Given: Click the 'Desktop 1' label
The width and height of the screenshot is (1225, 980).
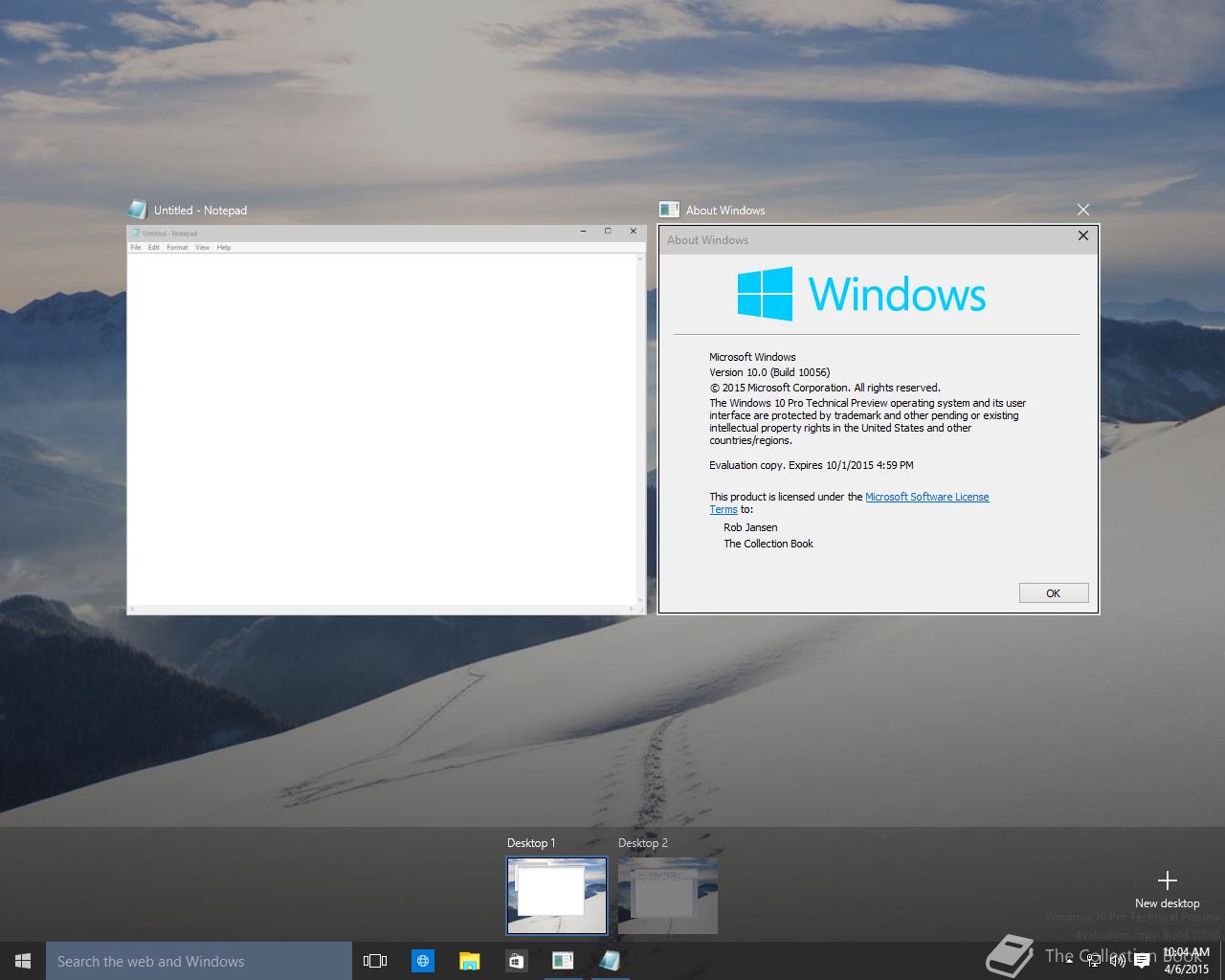Looking at the screenshot, I should point(531,843).
